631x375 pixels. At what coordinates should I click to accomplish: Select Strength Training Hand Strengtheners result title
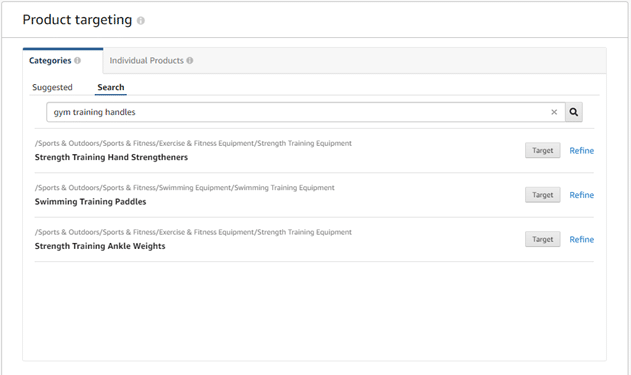111,157
